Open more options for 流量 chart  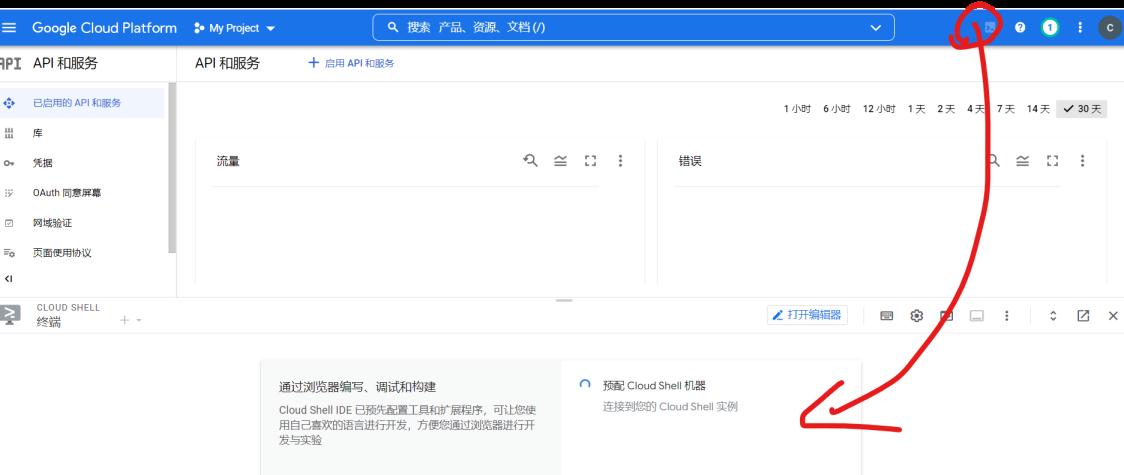tap(621, 161)
